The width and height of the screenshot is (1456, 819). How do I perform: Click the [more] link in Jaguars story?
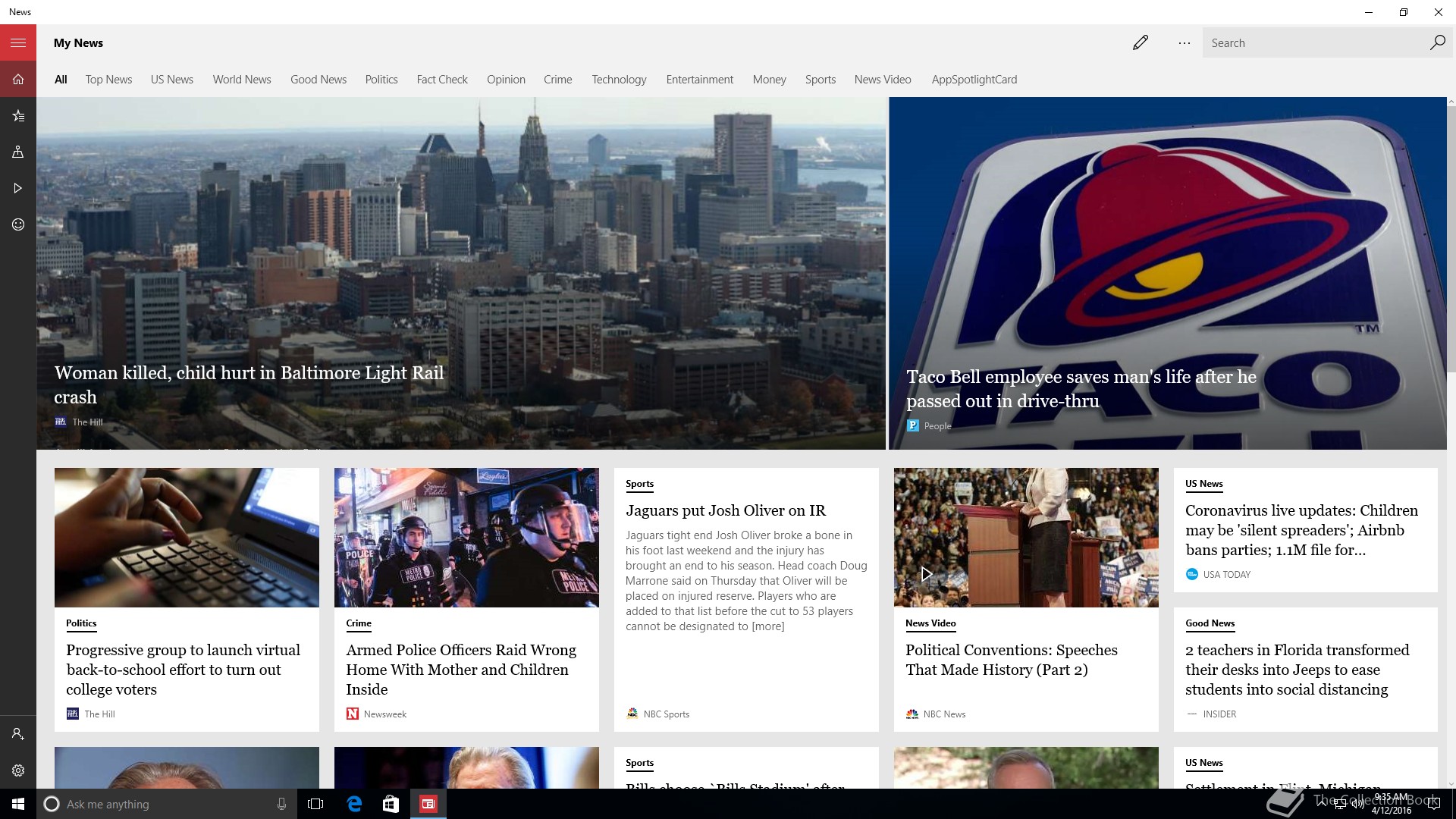[x=767, y=626]
